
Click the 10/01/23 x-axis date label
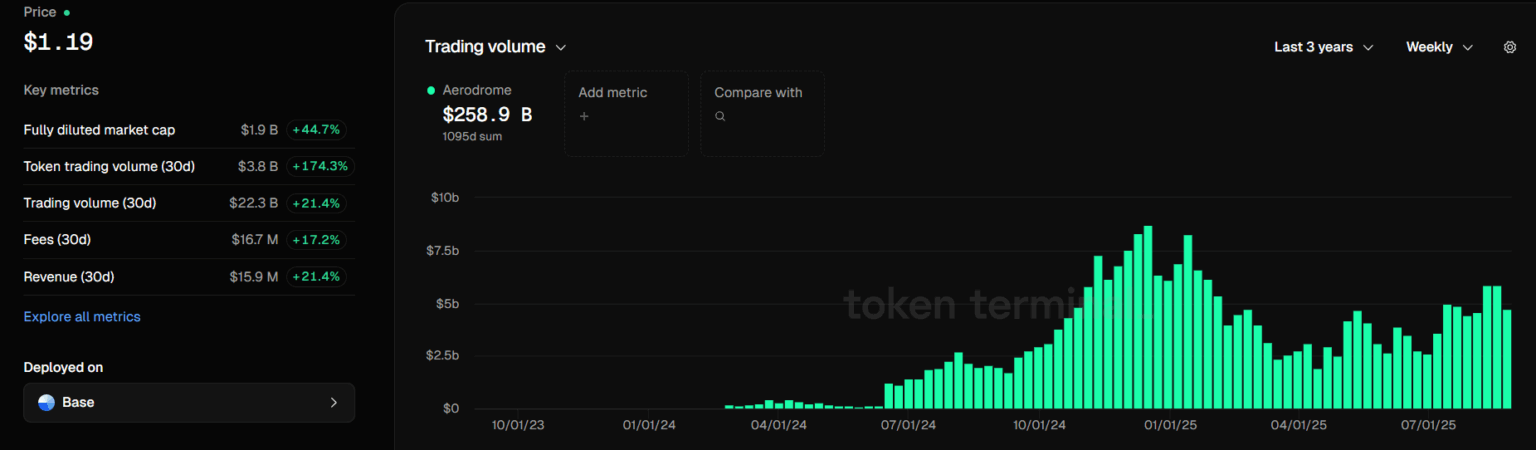tap(518, 425)
